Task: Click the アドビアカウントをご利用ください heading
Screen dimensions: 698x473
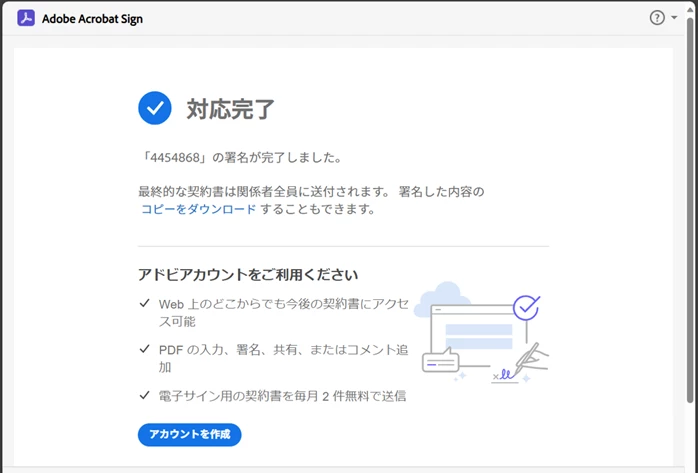Action: tap(248, 275)
